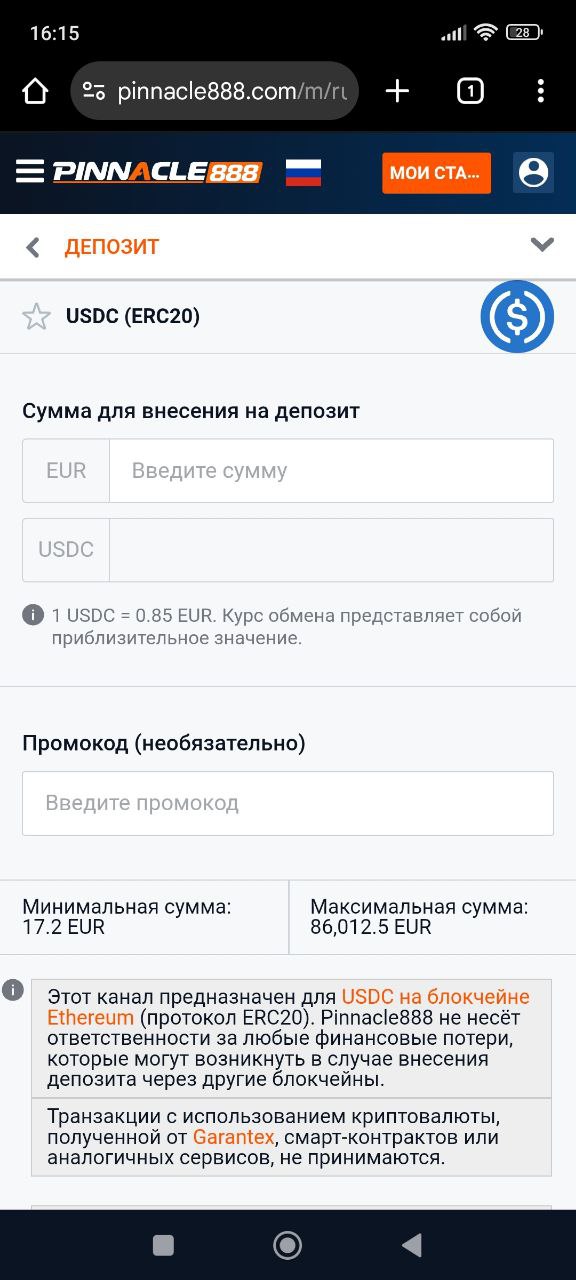Select the Russian flag language icon
576x1280 pixels.
[x=302, y=171]
